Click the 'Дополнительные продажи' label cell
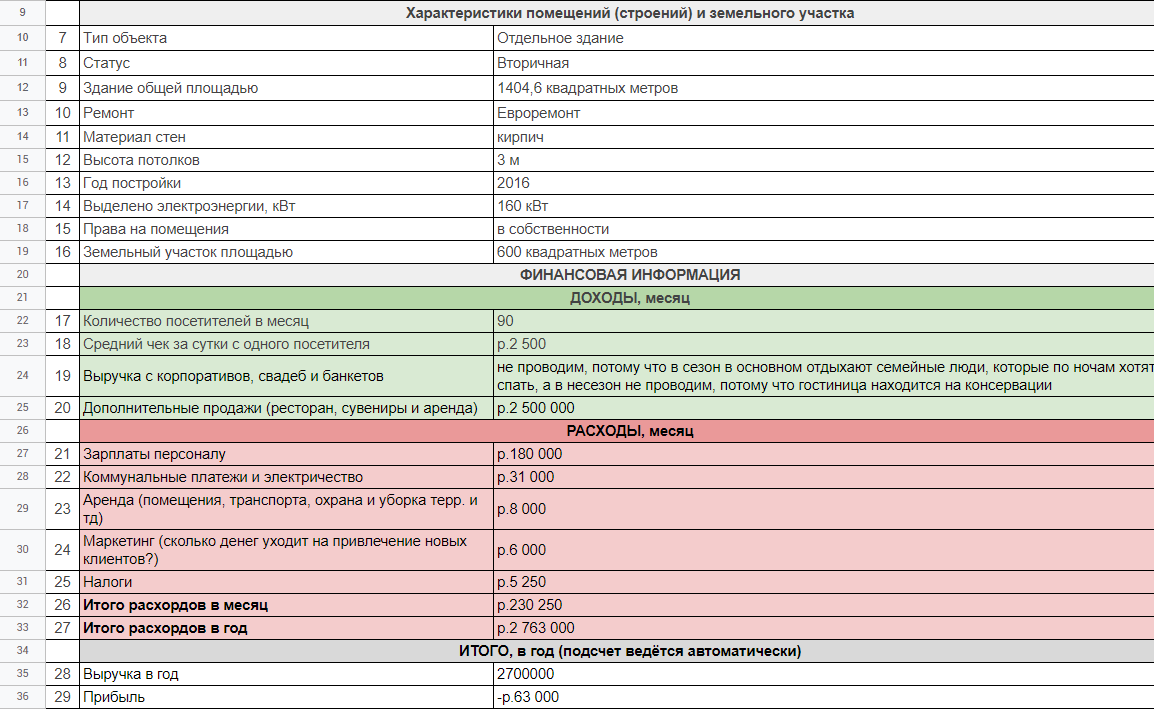 286,408
